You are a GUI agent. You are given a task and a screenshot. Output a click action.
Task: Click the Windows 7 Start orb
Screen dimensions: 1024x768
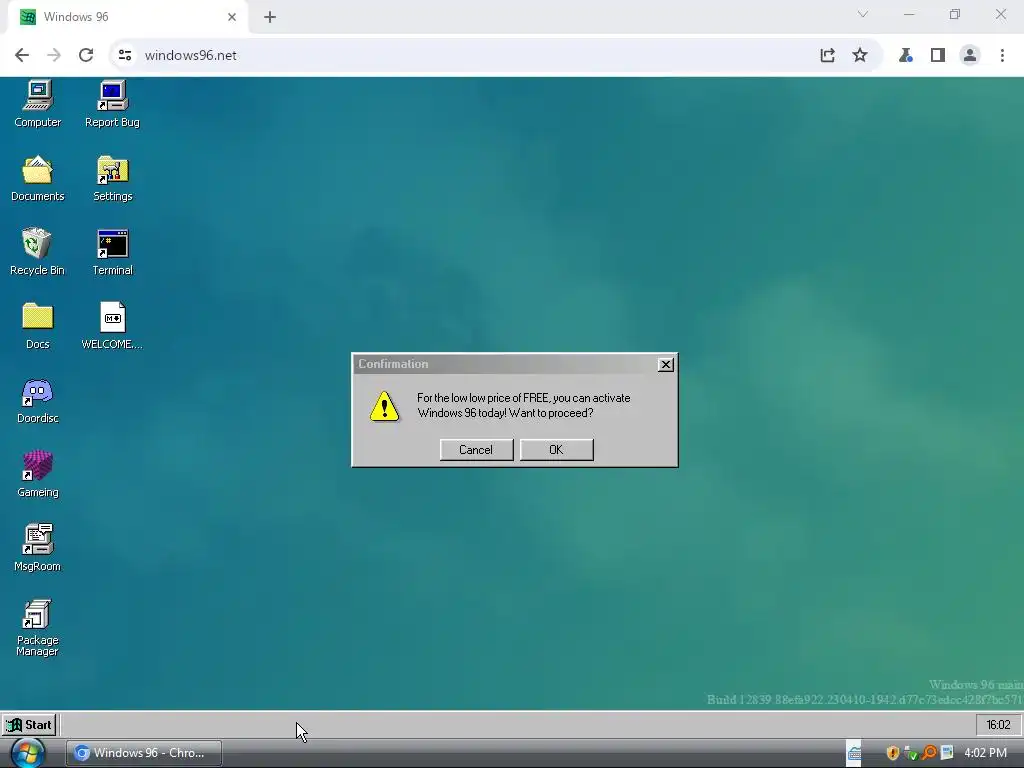(27, 753)
